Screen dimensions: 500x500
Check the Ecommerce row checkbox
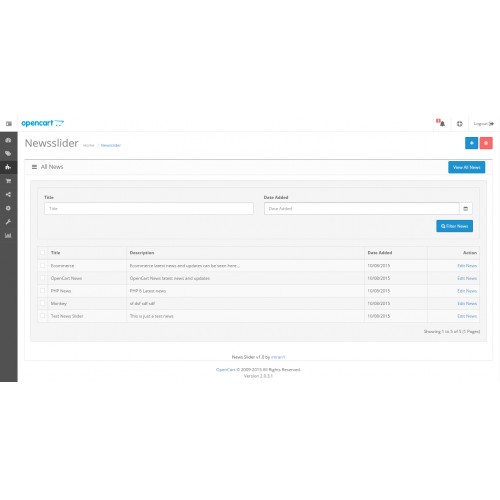pyautogui.click(x=43, y=265)
